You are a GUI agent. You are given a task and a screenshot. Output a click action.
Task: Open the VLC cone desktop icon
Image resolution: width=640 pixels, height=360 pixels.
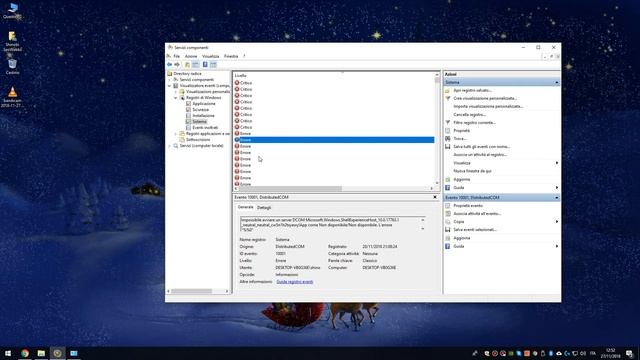coord(12,97)
